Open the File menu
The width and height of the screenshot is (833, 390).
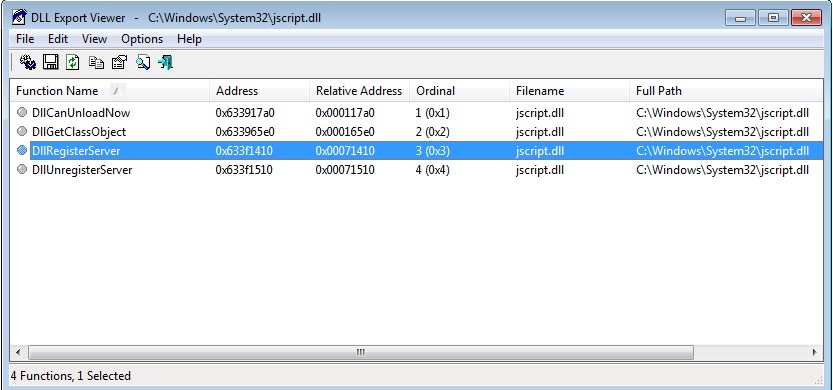[25, 39]
